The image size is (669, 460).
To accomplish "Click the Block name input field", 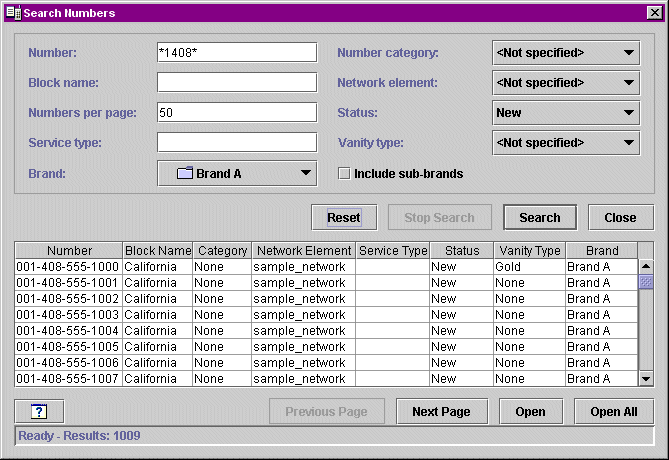I will [237, 82].
